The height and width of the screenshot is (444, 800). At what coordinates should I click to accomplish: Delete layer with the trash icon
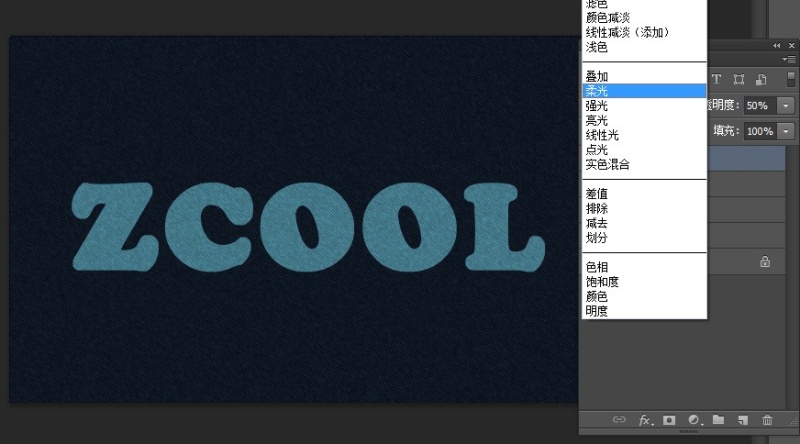[767, 421]
